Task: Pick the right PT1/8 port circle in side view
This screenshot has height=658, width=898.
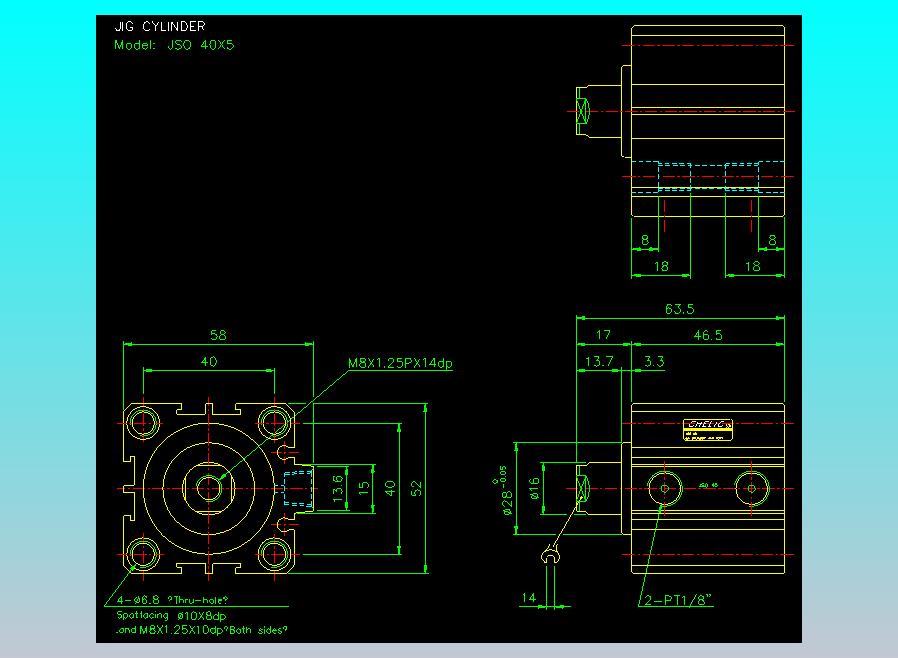Action: click(x=752, y=488)
